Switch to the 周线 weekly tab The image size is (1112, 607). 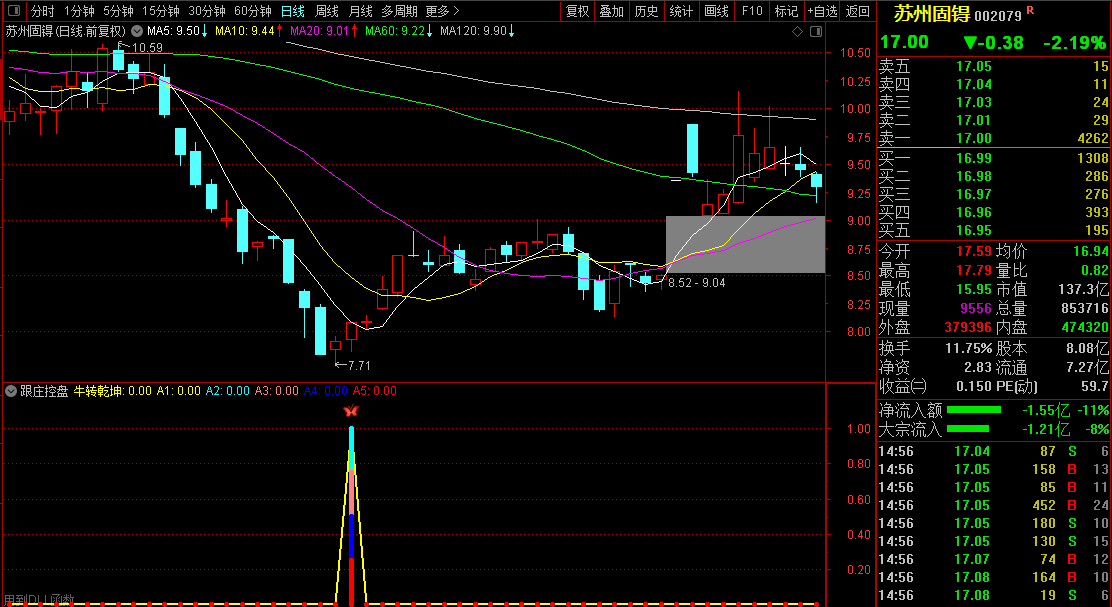[327, 11]
